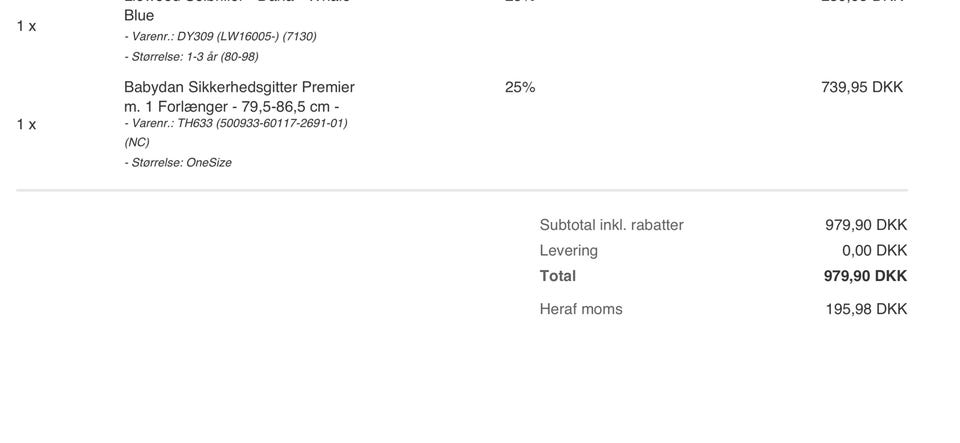Click the Varenr. TH633 item number line
The height and width of the screenshot is (443, 960).
pos(236,123)
